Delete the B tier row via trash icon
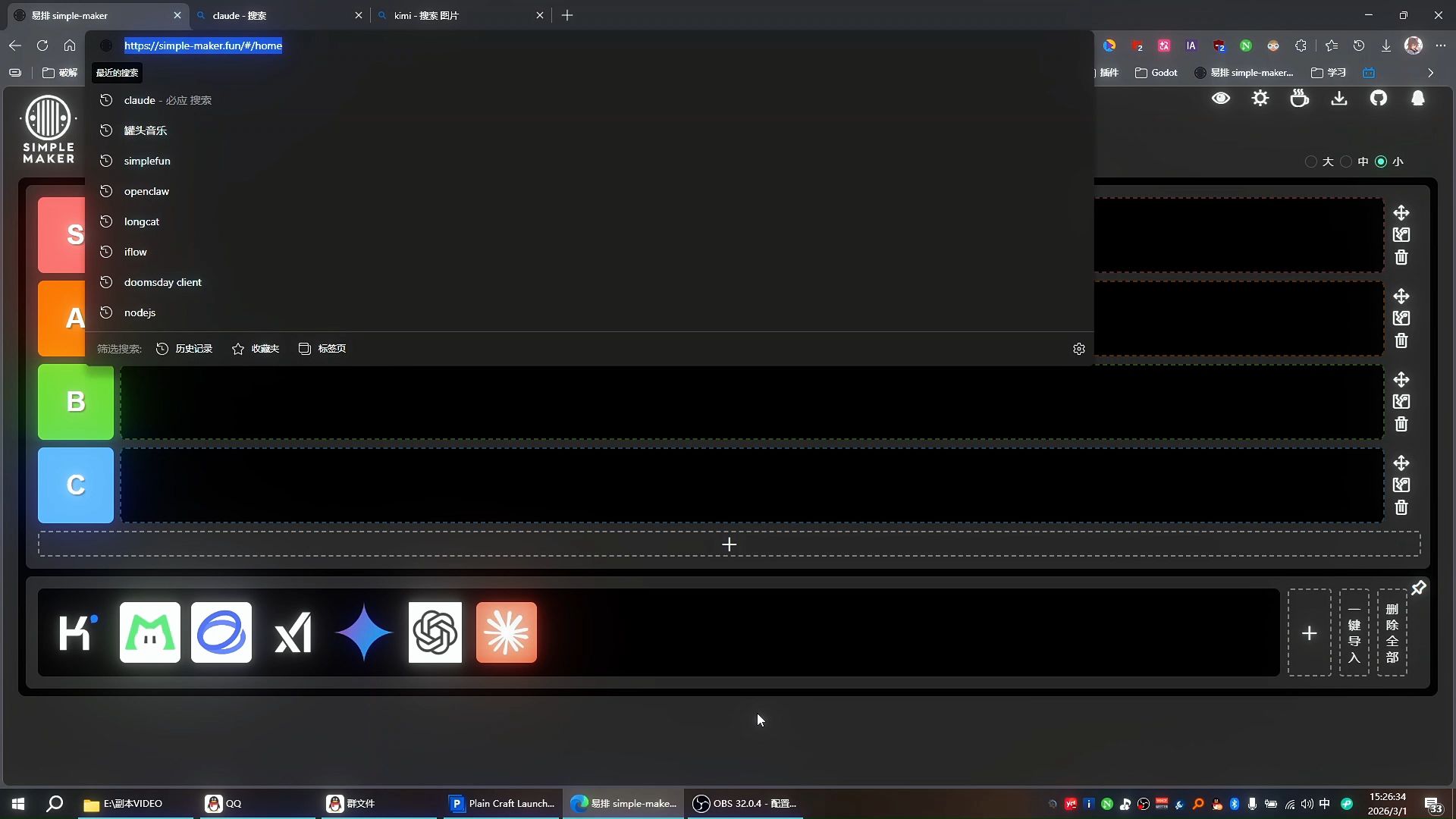 tap(1401, 425)
